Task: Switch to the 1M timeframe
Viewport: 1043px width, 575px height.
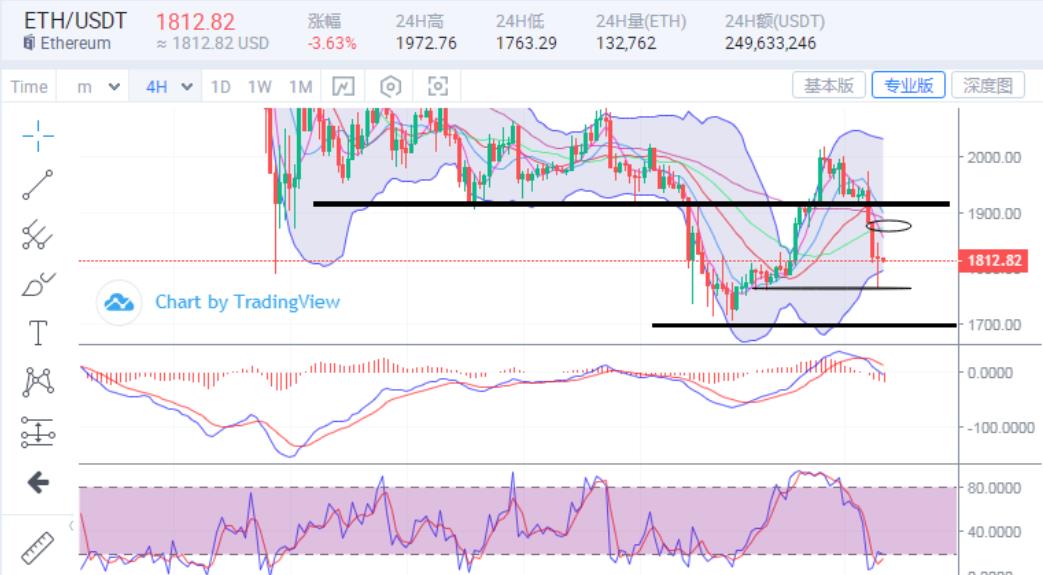Action: [x=300, y=86]
